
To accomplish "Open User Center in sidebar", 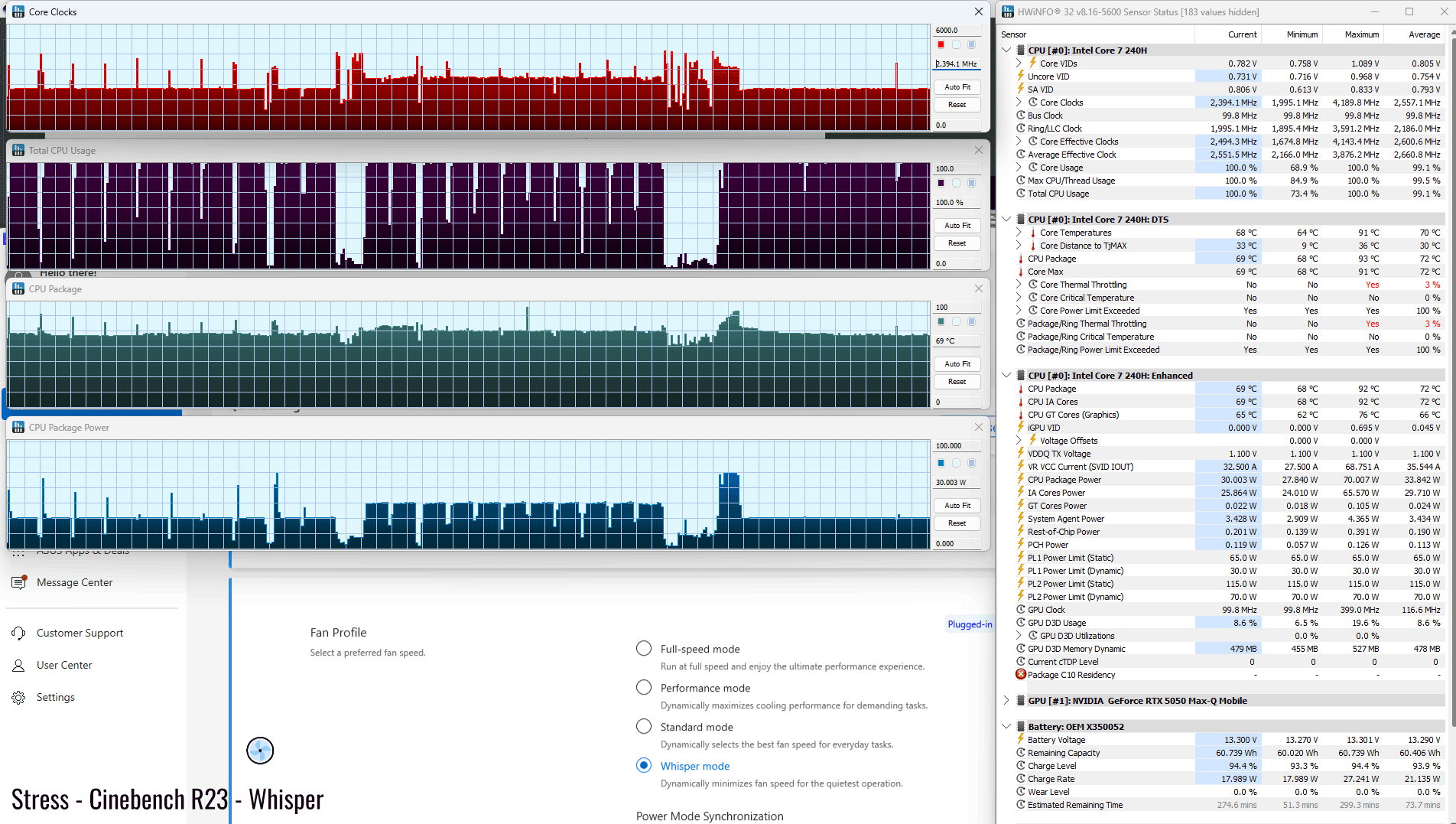I will pos(64,665).
